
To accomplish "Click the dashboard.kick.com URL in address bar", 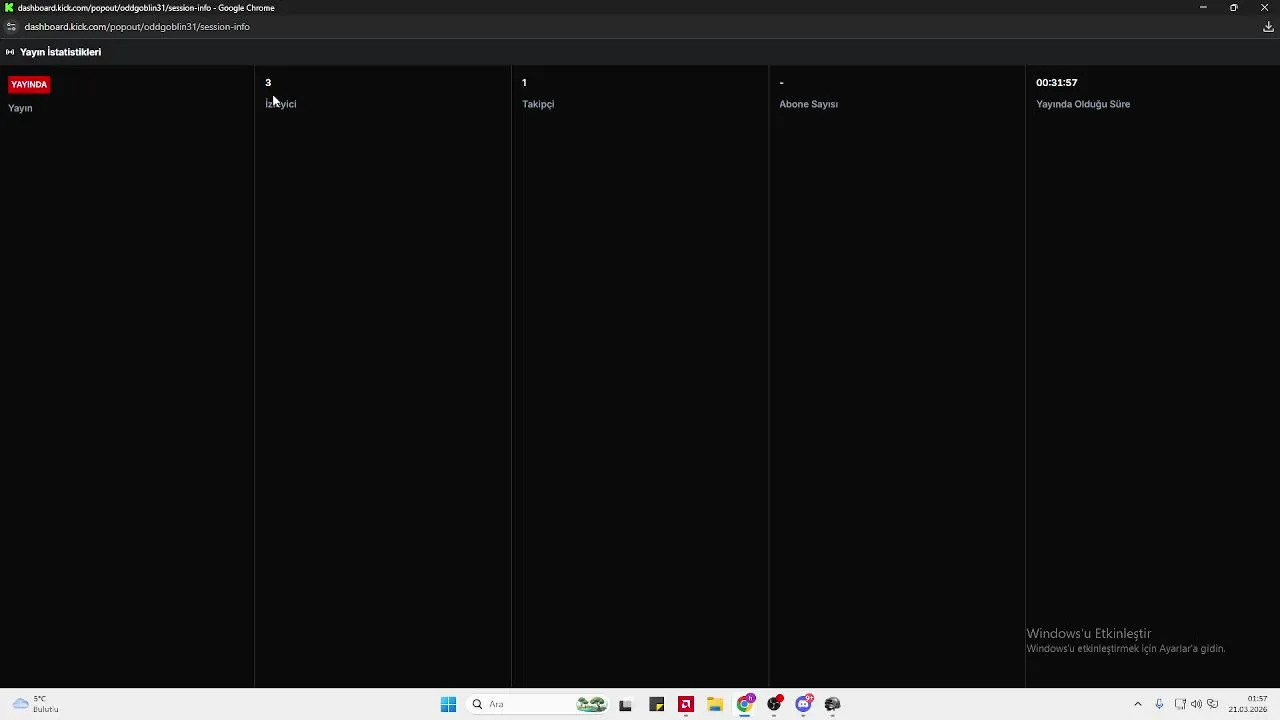I will tap(137, 27).
